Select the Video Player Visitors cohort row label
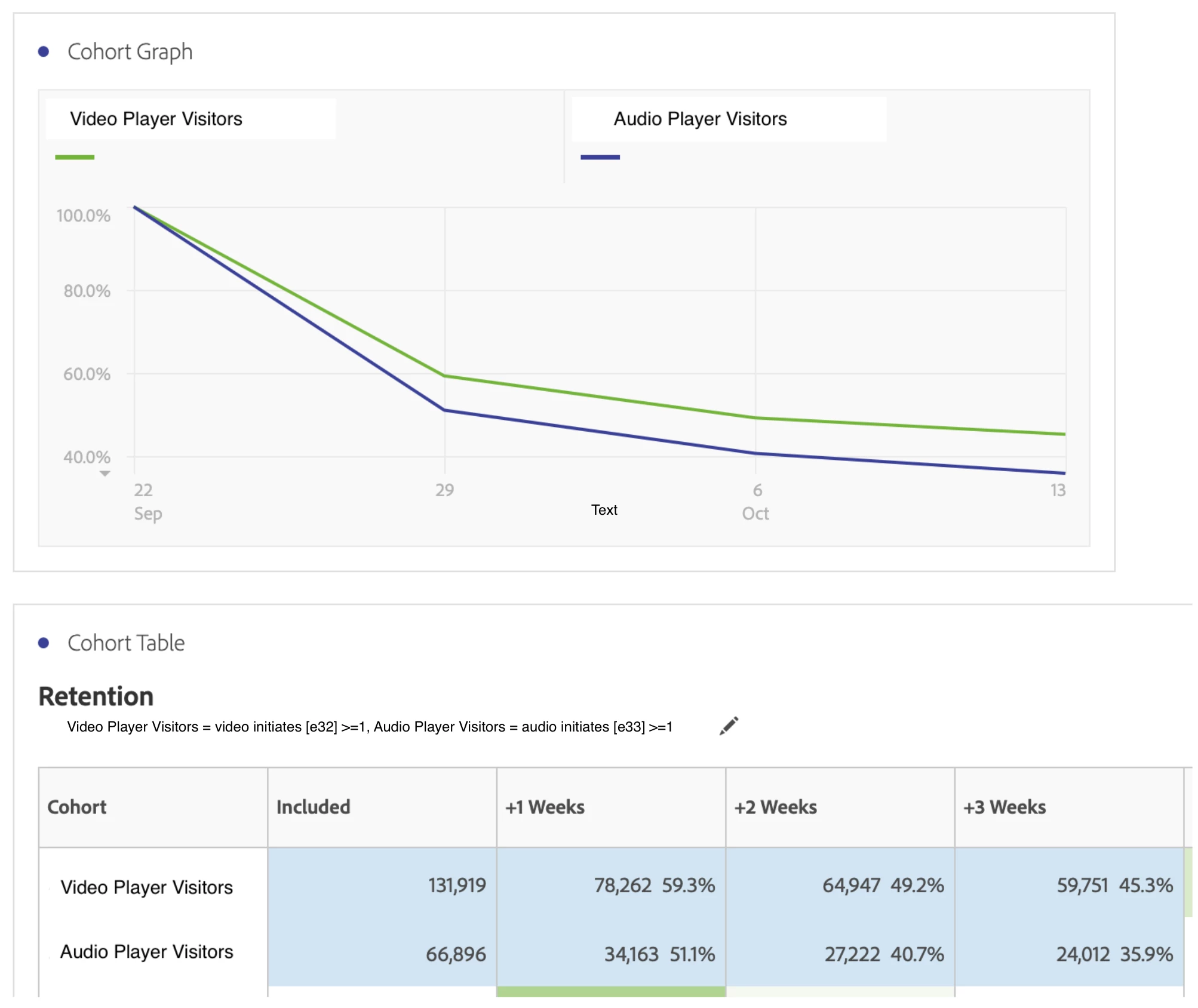This screenshot has height=1008, width=1198. pyautogui.click(x=146, y=887)
